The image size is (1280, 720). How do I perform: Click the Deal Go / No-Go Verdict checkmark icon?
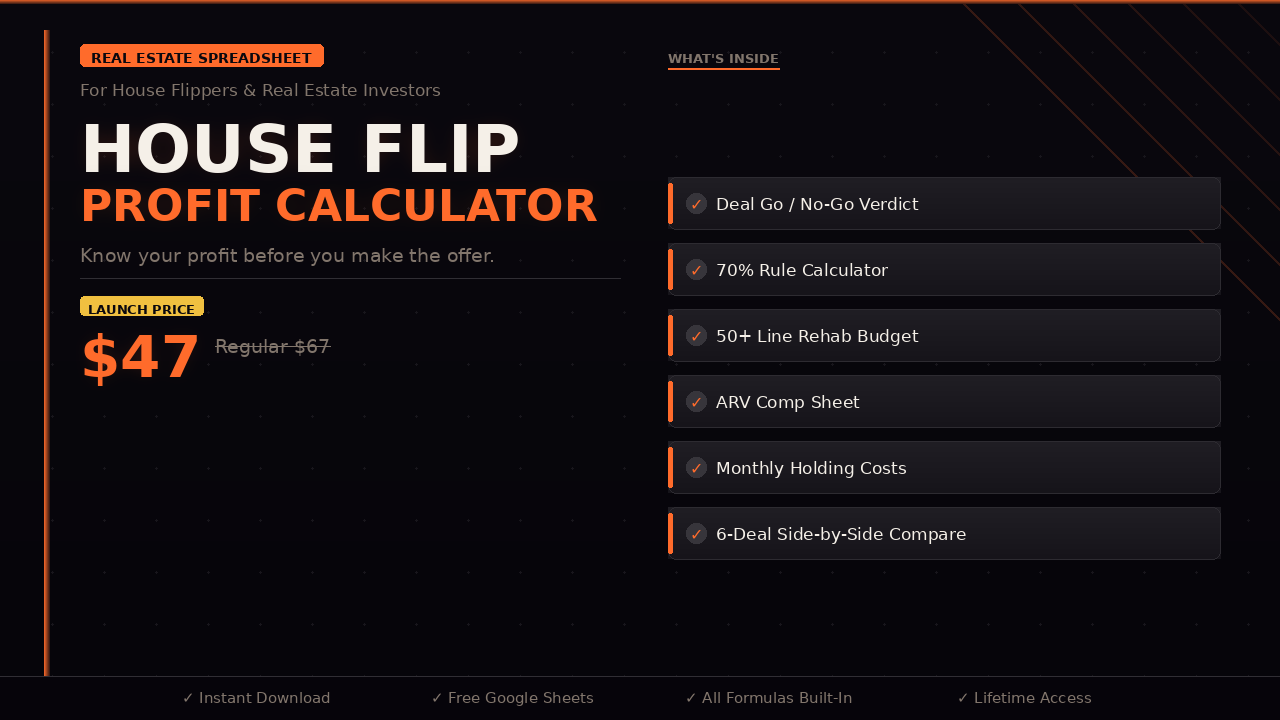coord(696,204)
